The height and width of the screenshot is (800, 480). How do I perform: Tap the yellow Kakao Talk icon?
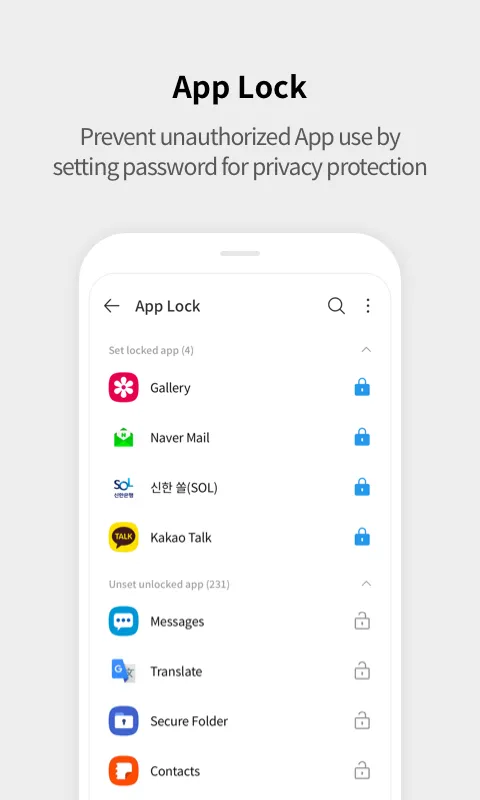123,537
